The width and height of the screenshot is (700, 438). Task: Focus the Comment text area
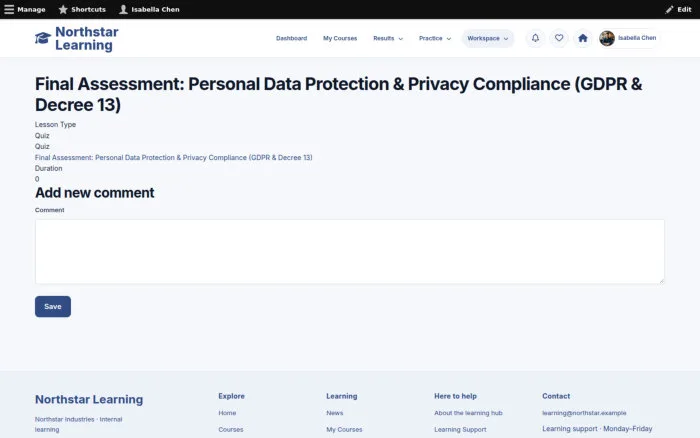click(350, 251)
